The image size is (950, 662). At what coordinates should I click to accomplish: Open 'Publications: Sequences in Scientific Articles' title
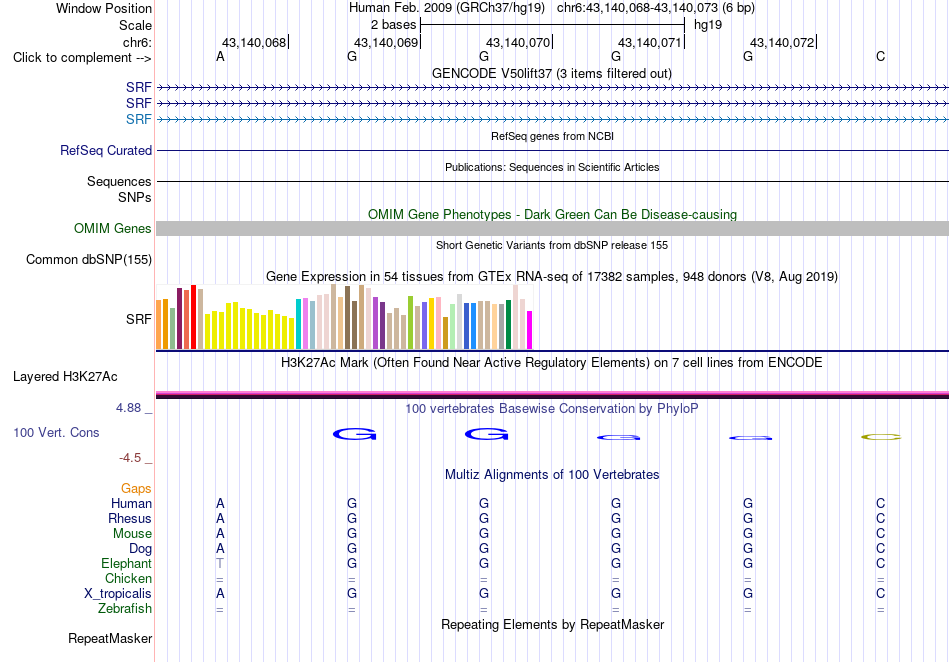552,167
